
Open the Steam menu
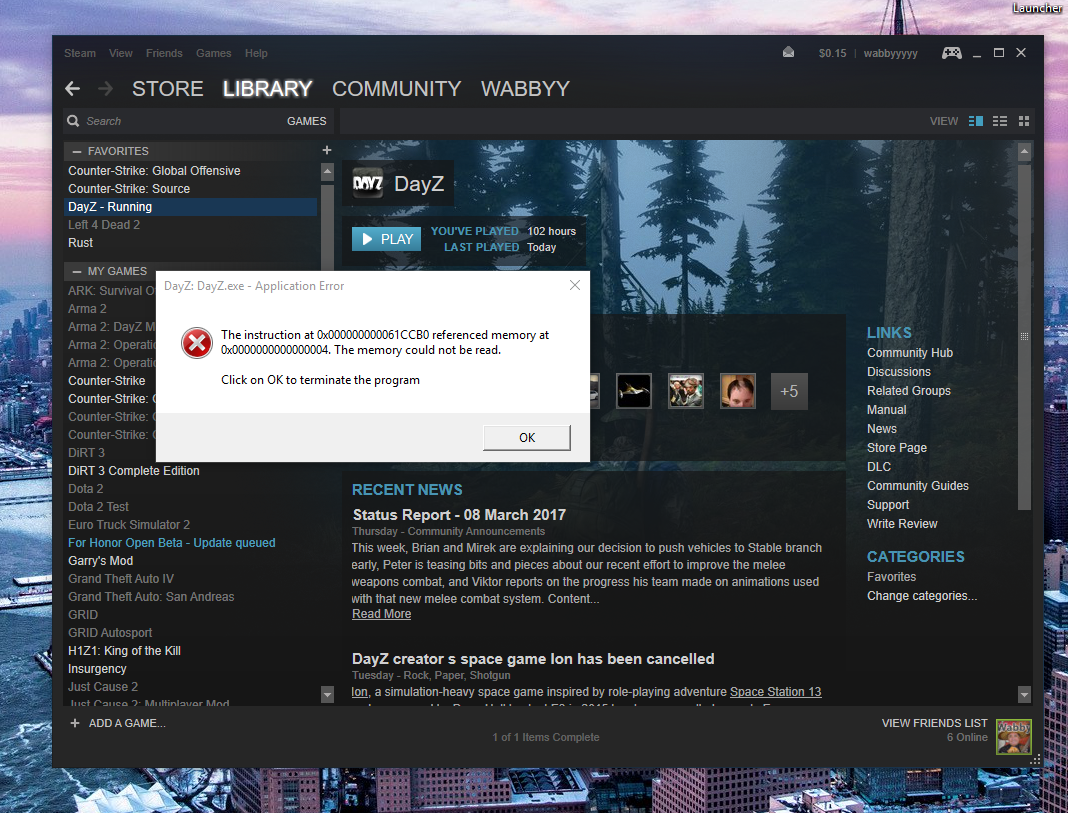(80, 53)
